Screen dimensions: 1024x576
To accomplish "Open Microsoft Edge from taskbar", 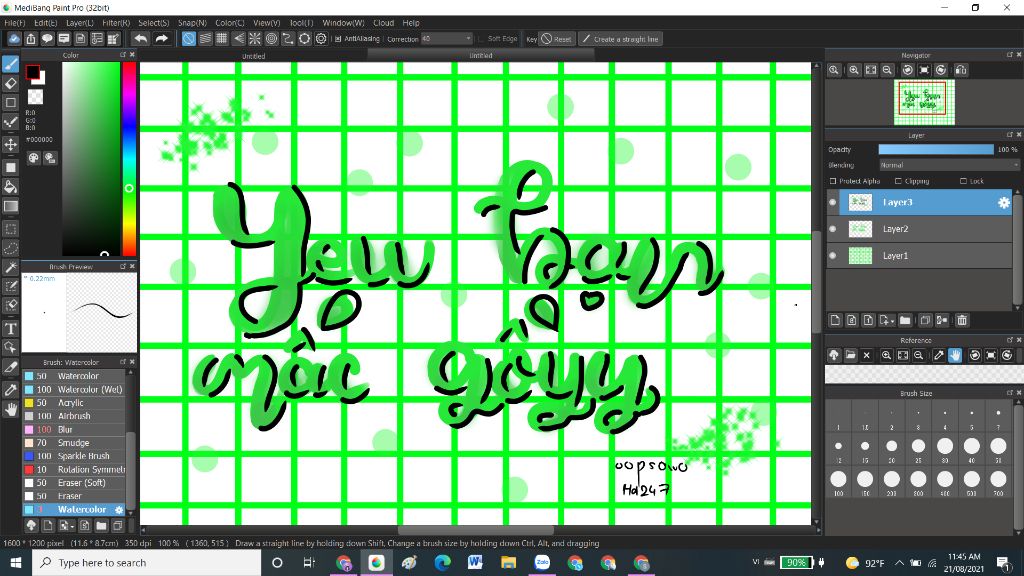I will point(442,563).
